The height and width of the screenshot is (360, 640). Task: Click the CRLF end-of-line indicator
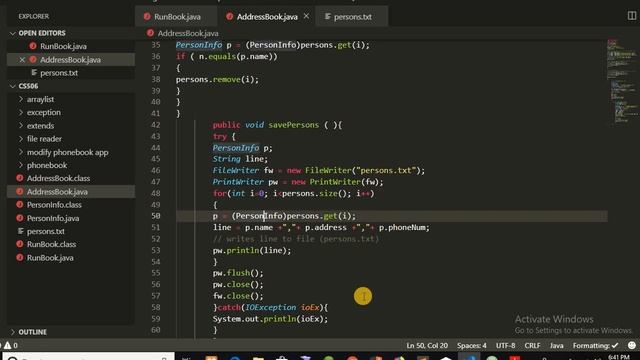532,345
